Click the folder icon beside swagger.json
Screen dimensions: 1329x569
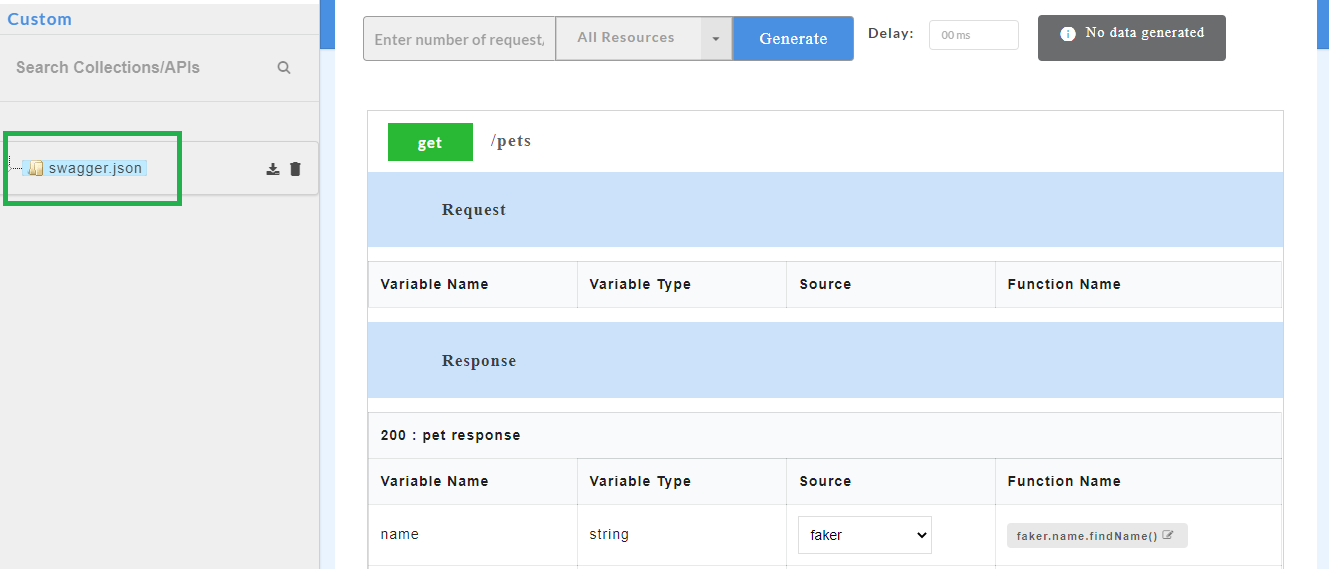[x=36, y=169]
